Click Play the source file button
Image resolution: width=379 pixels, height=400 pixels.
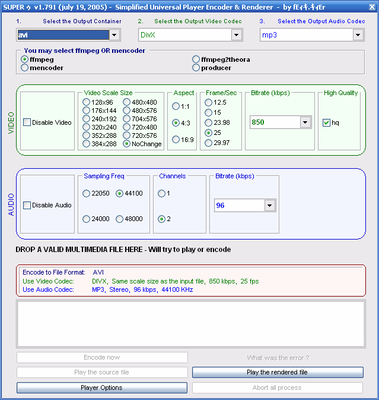(x=102, y=372)
